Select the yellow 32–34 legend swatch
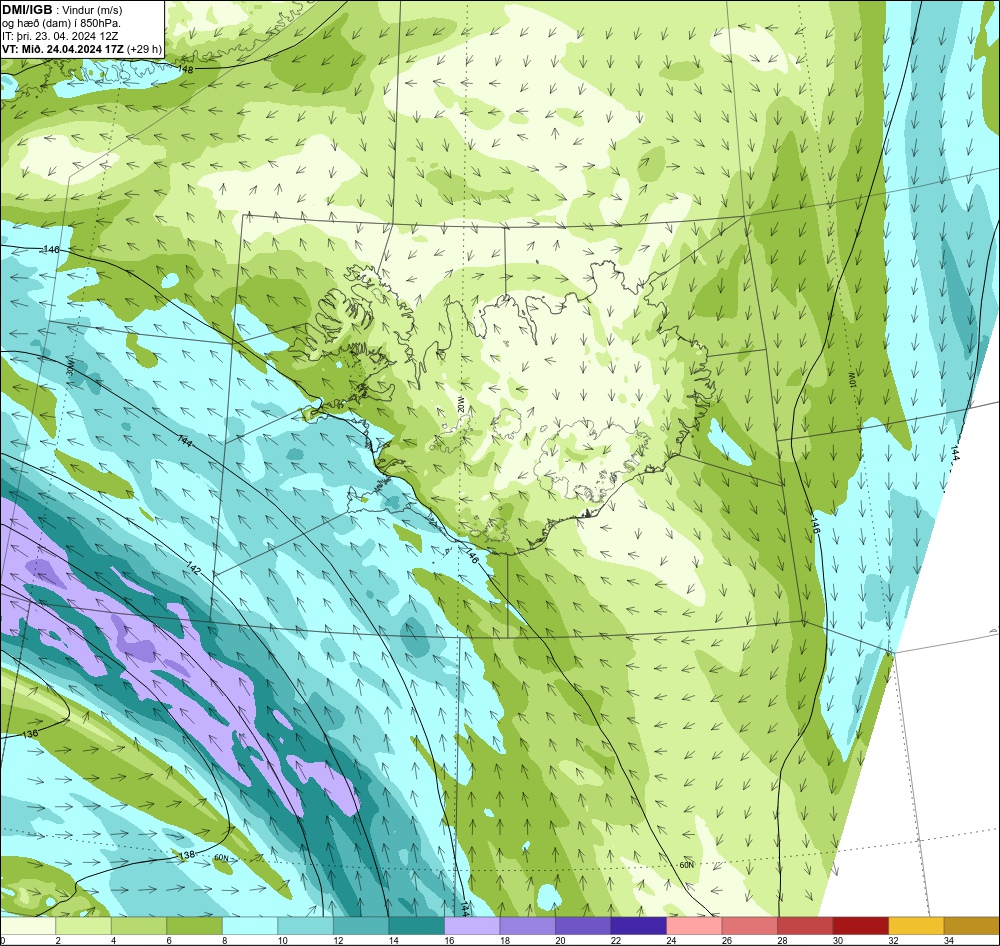 coord(916,926)
